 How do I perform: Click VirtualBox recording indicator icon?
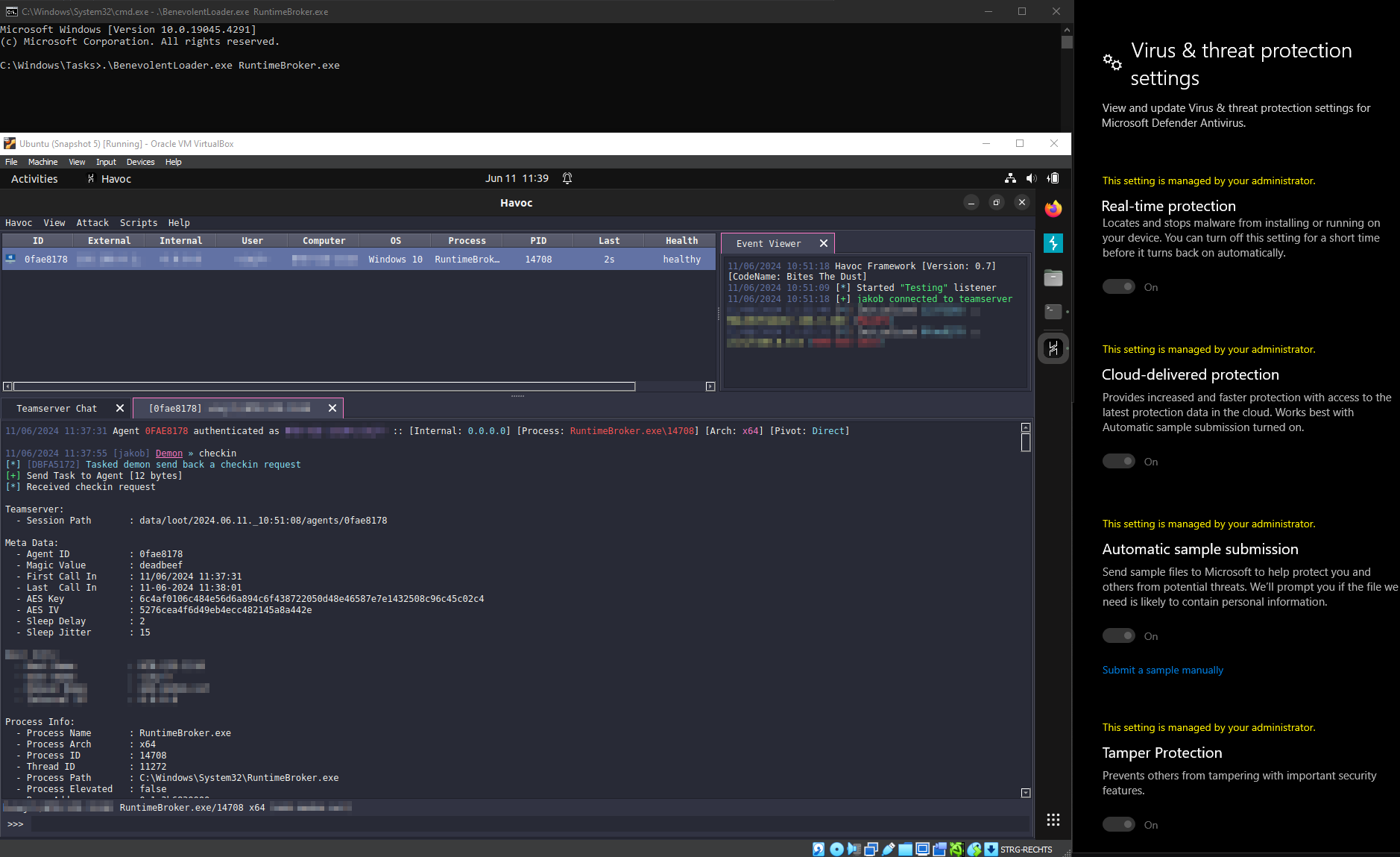939,849
